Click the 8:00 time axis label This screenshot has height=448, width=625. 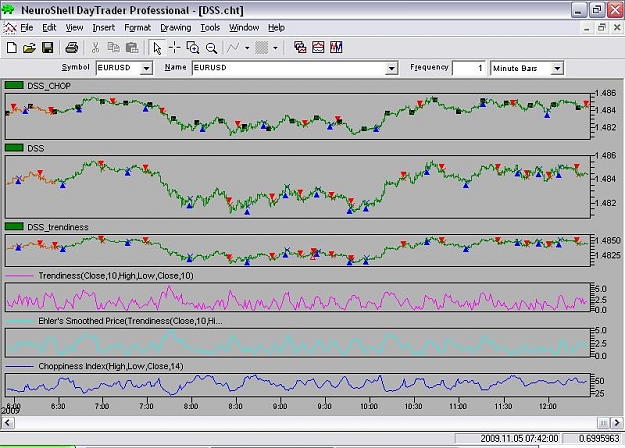click(191, 406)
